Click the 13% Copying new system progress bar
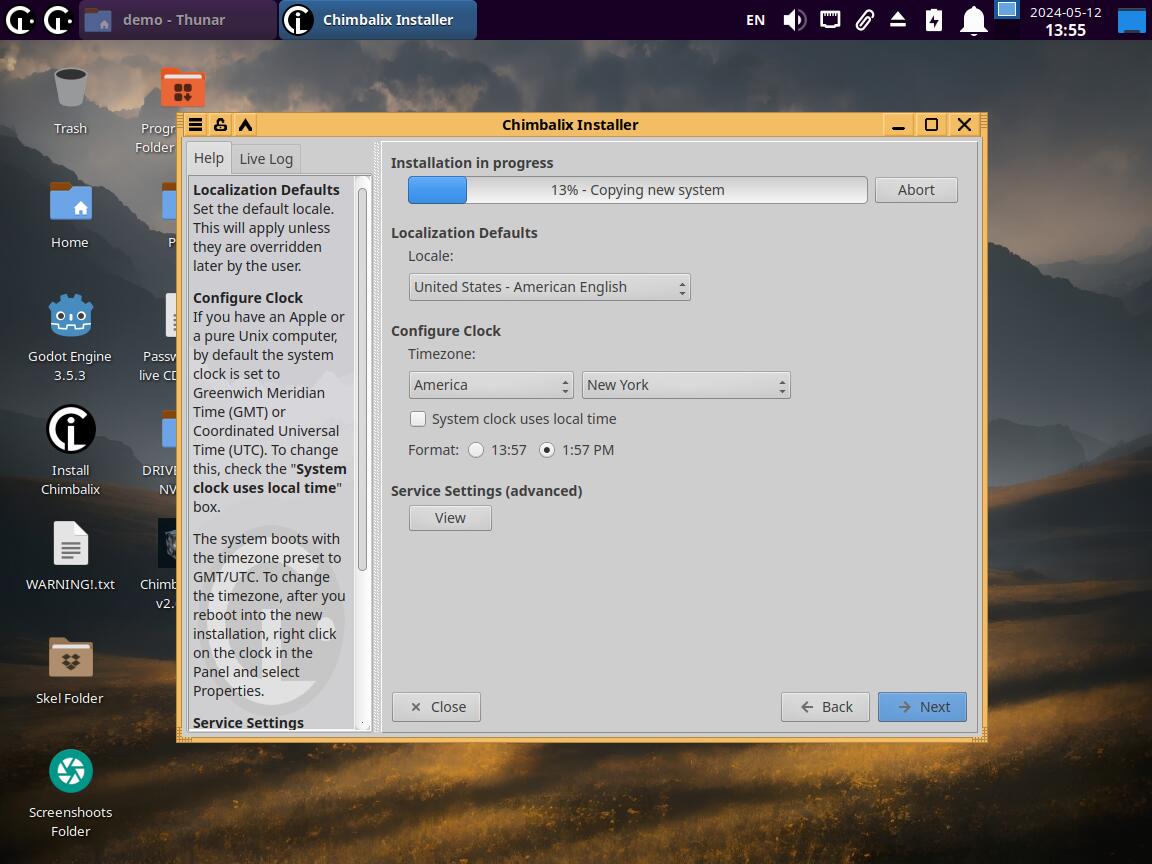Viewport: 1152px width, 864px height. coord(638,190)
